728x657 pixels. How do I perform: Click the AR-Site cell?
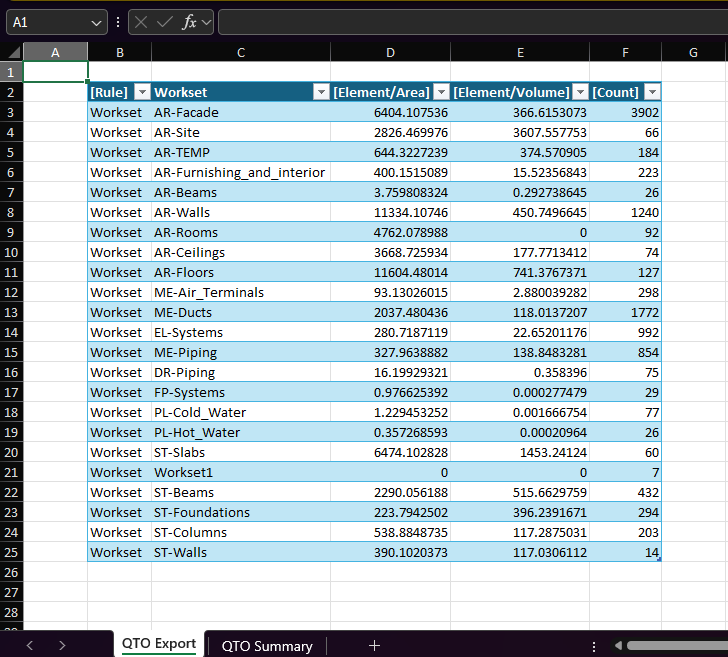(241, 132)
